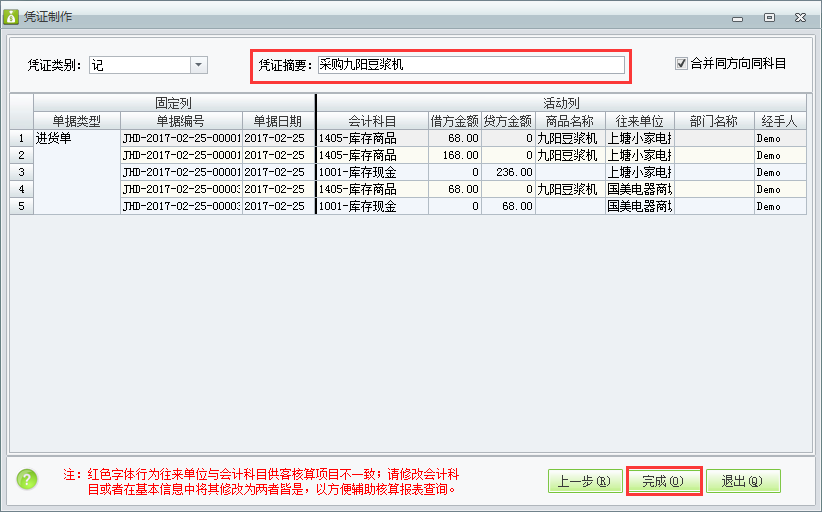822x512 pixels.
Task: Click row 3 account 1001-库存现金
Action: click(x=373, y=172)
